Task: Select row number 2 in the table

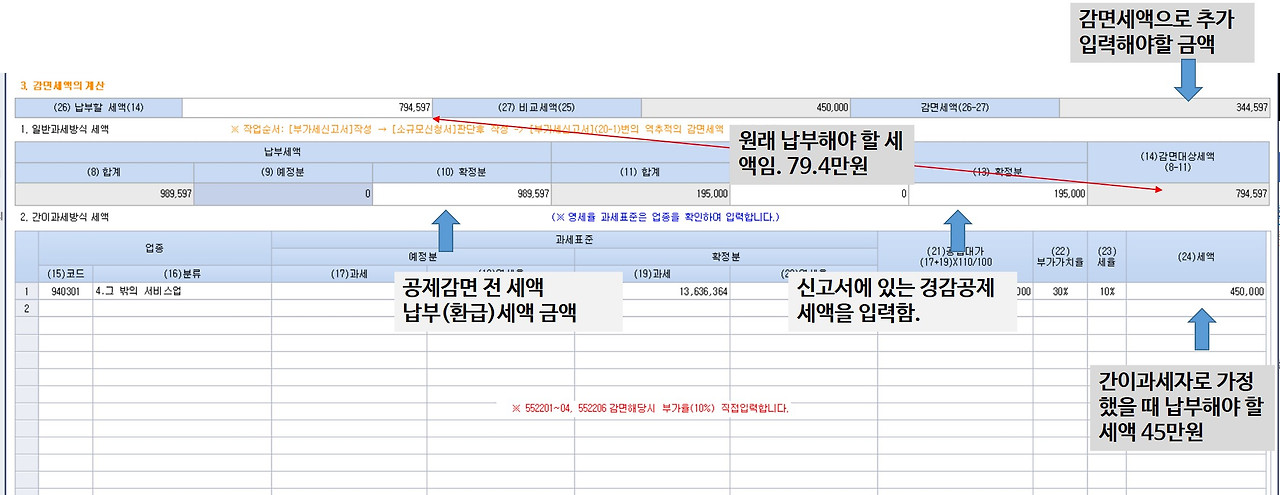Action: click(27, 309)
